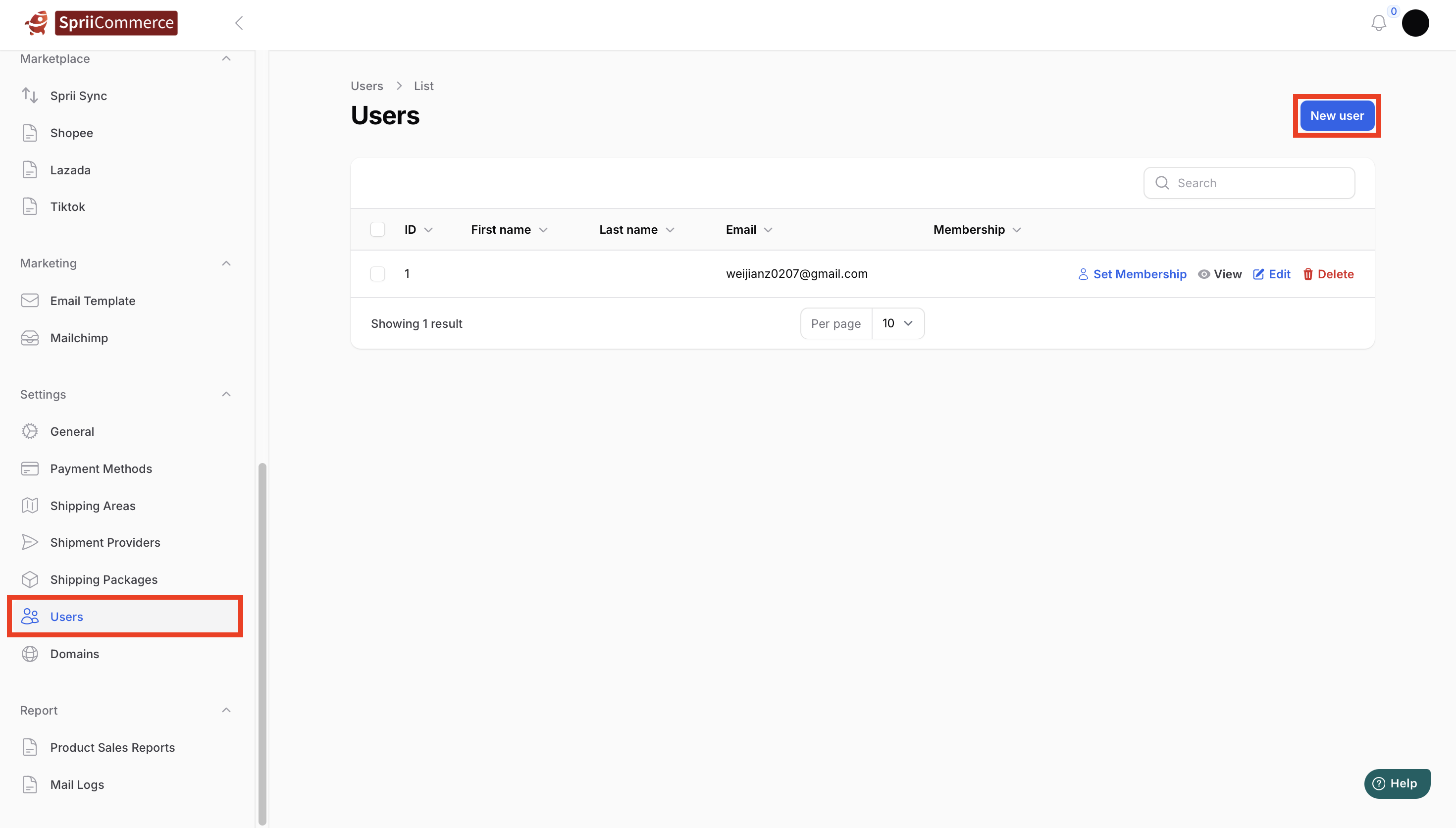Click the Mailchimp inbox icon
Viewport: 1456px width, 828px height.
[30, 338]
